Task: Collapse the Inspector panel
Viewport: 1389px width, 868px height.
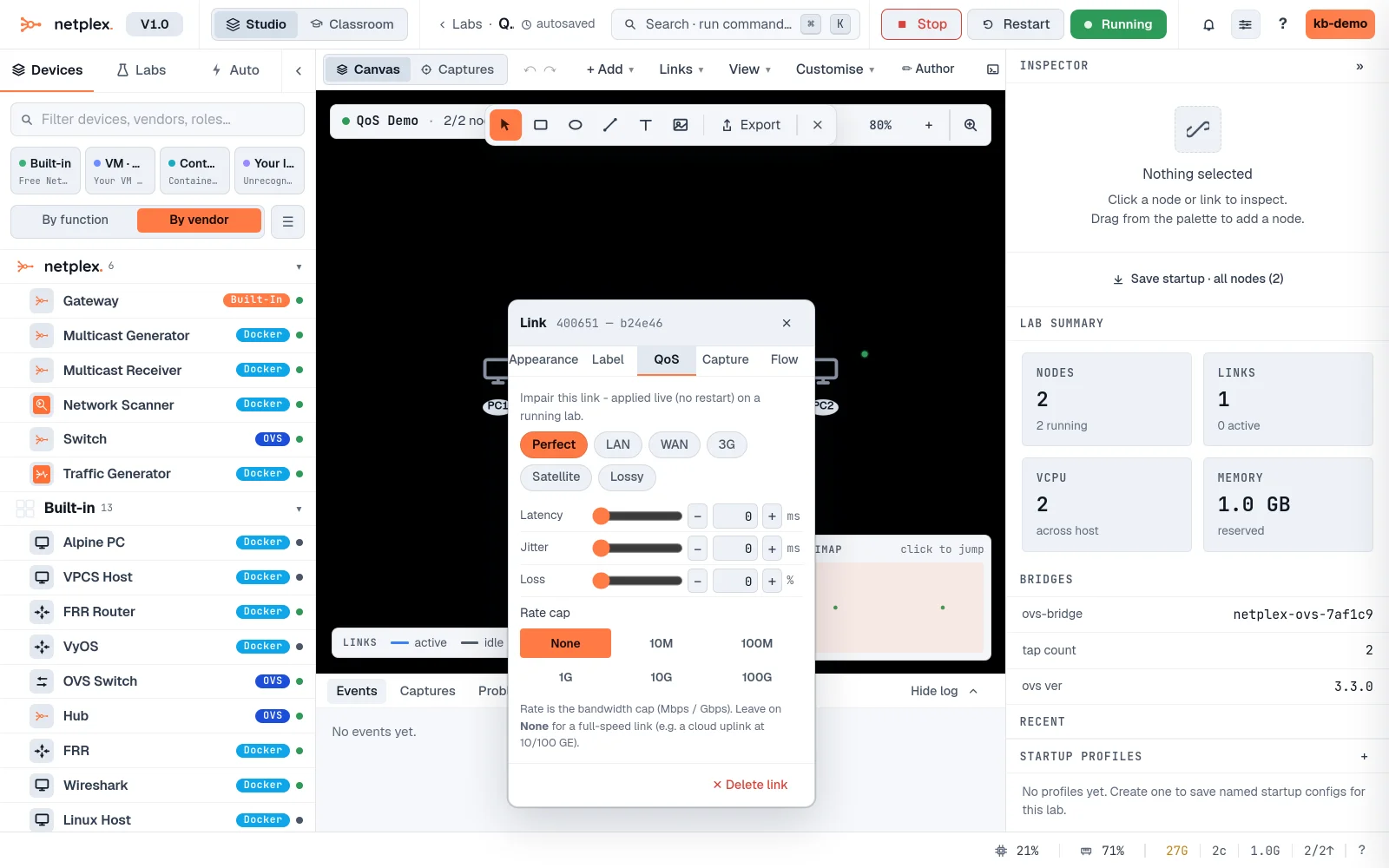Action: (1359, 66)
